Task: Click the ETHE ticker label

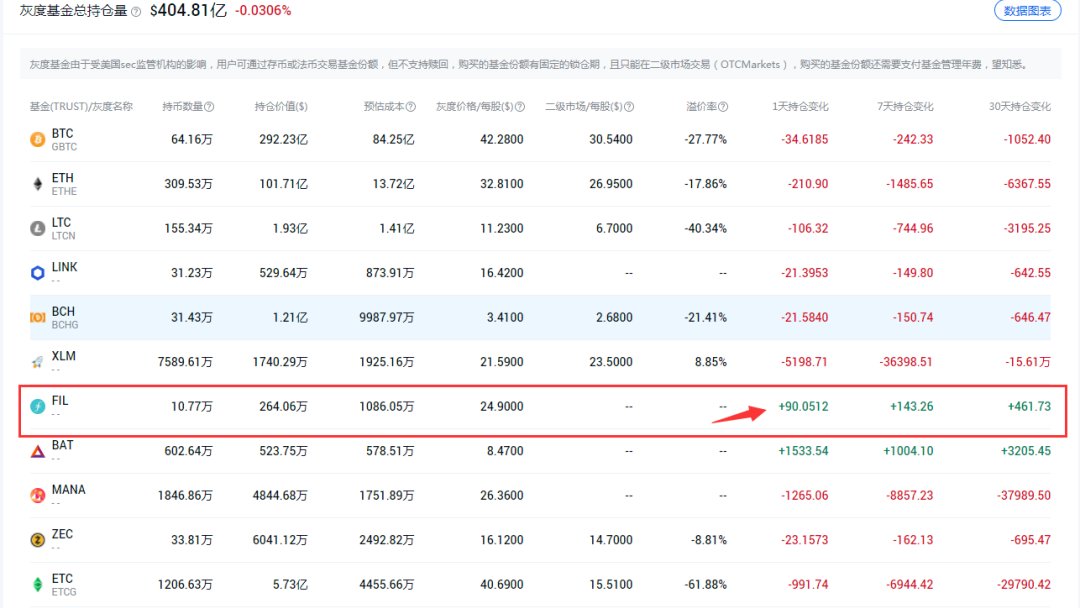Action: [64, 192]
